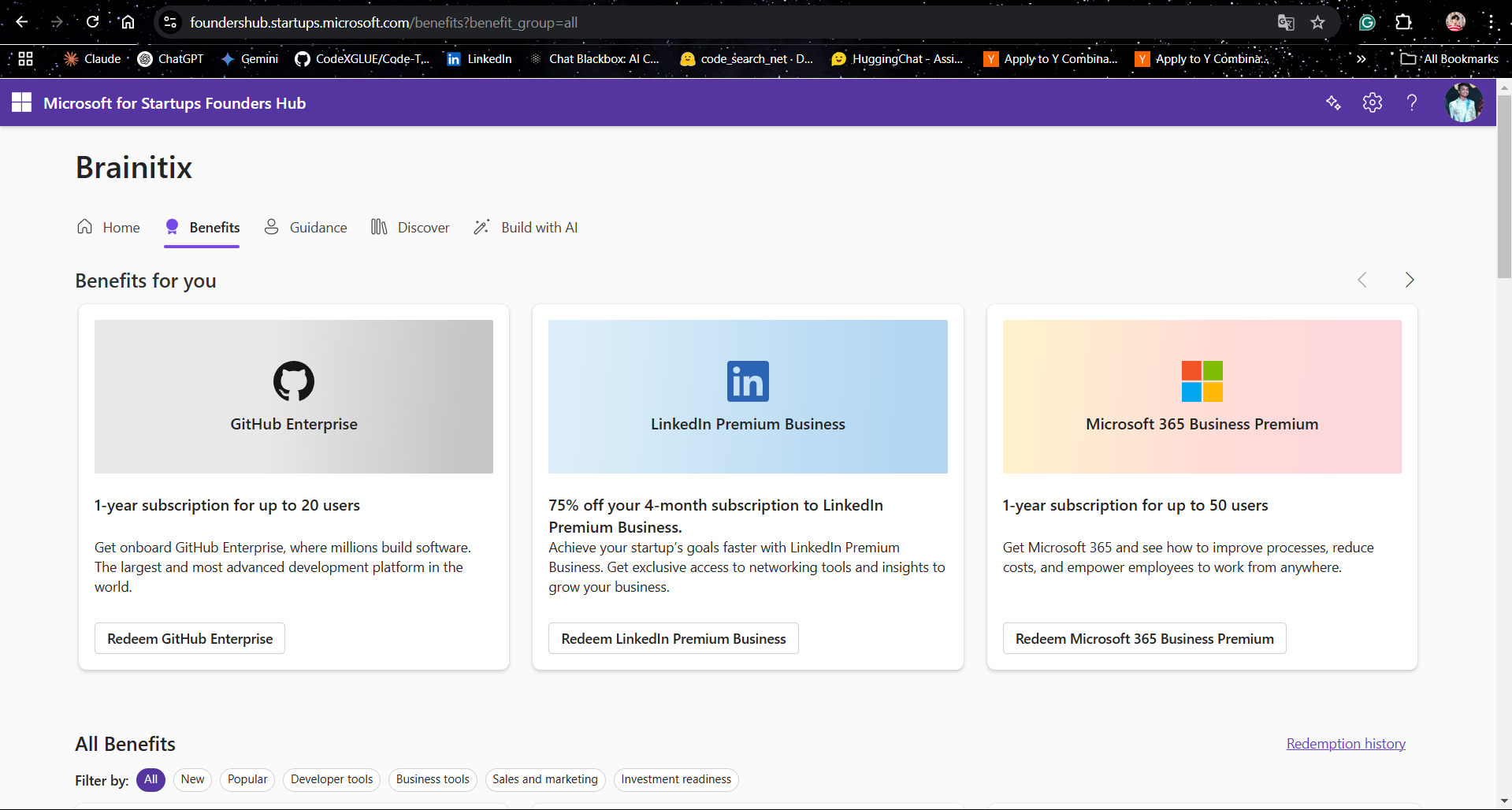Focus the browser address bar URL

[384, 23]
